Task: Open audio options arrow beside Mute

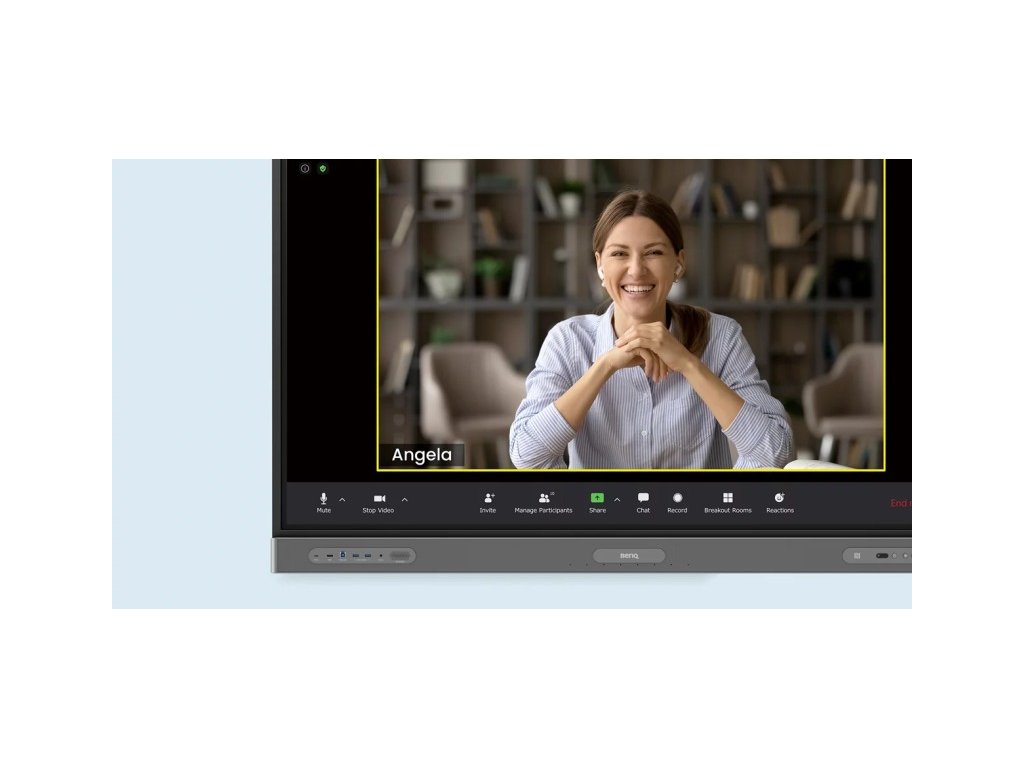Action: 342,500
